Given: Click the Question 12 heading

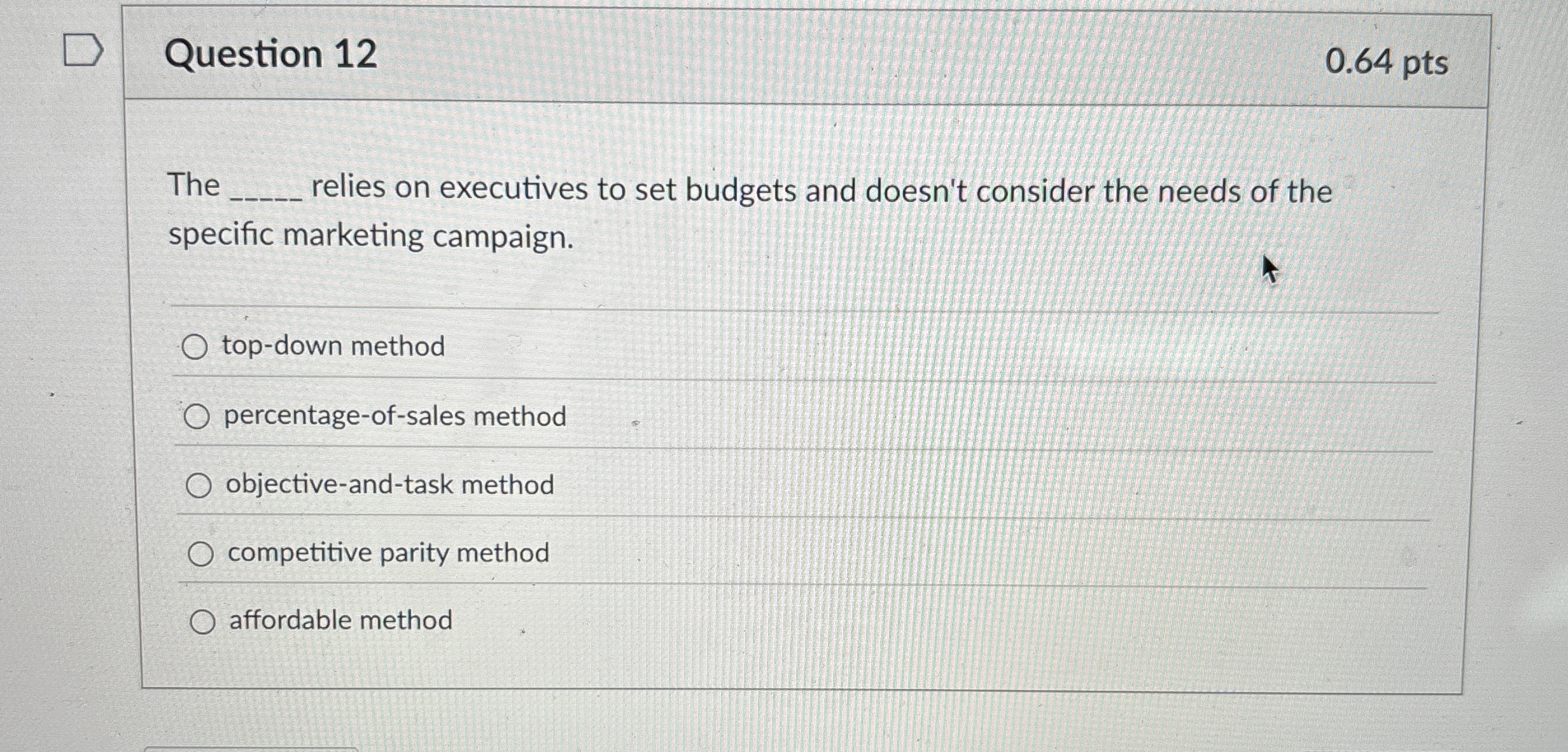Looking at the screenshot, I should 271,57.
